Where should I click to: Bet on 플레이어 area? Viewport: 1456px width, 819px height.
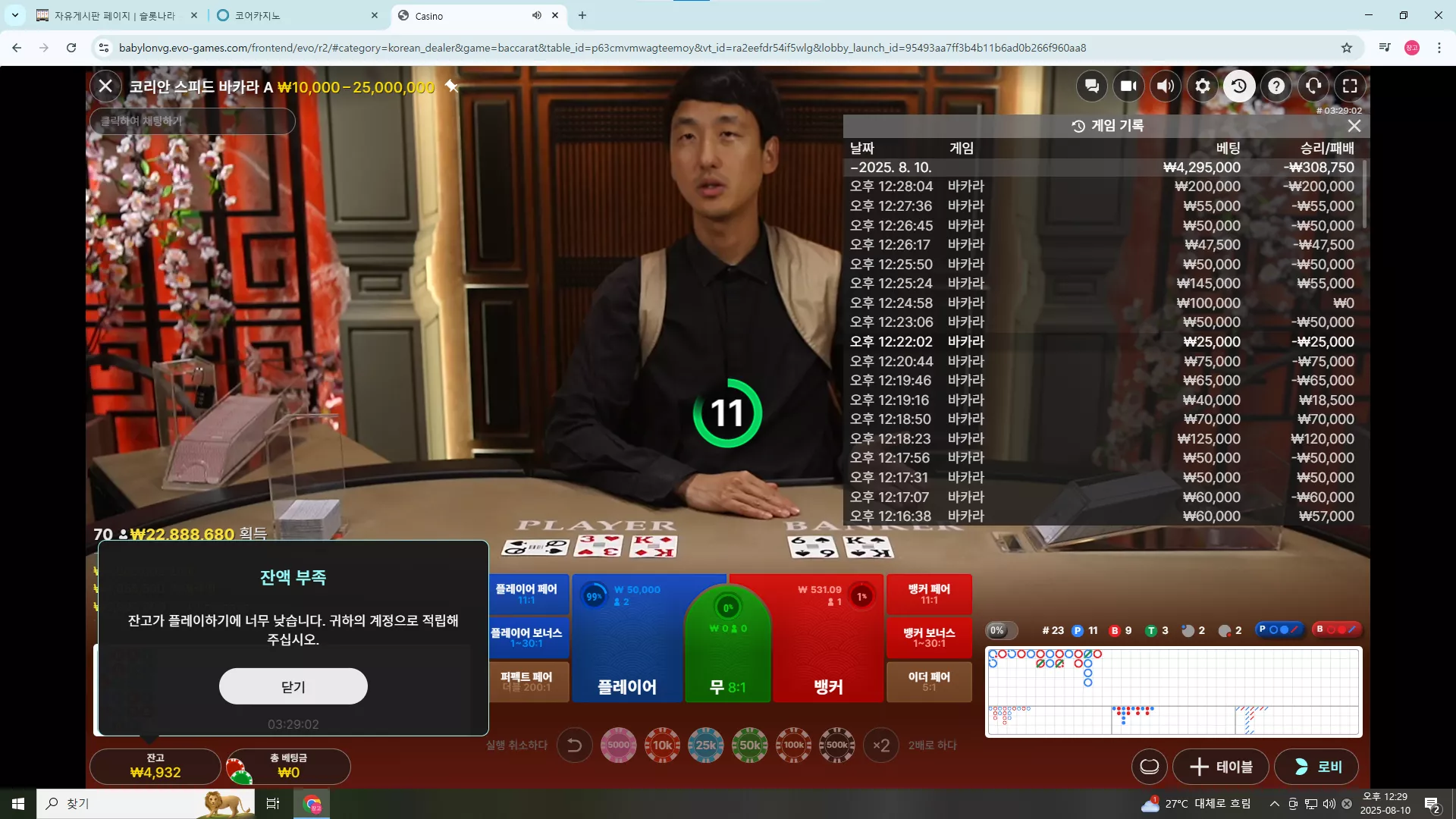pos(628,639)
